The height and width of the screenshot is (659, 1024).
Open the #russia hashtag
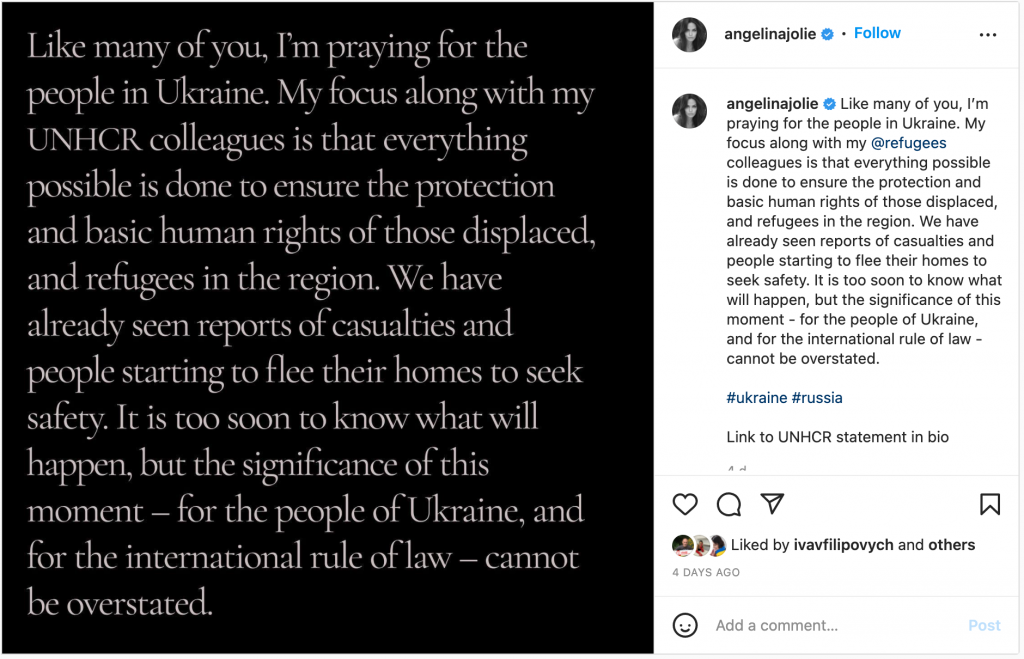[x=817, y=398]
